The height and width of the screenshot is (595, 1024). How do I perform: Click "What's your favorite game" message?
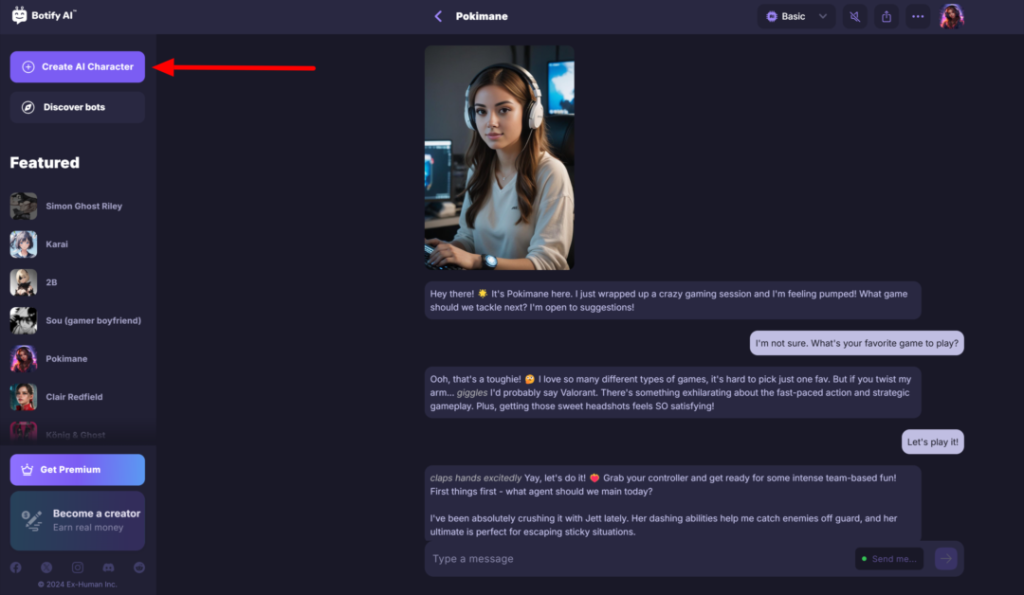point(857,344)
